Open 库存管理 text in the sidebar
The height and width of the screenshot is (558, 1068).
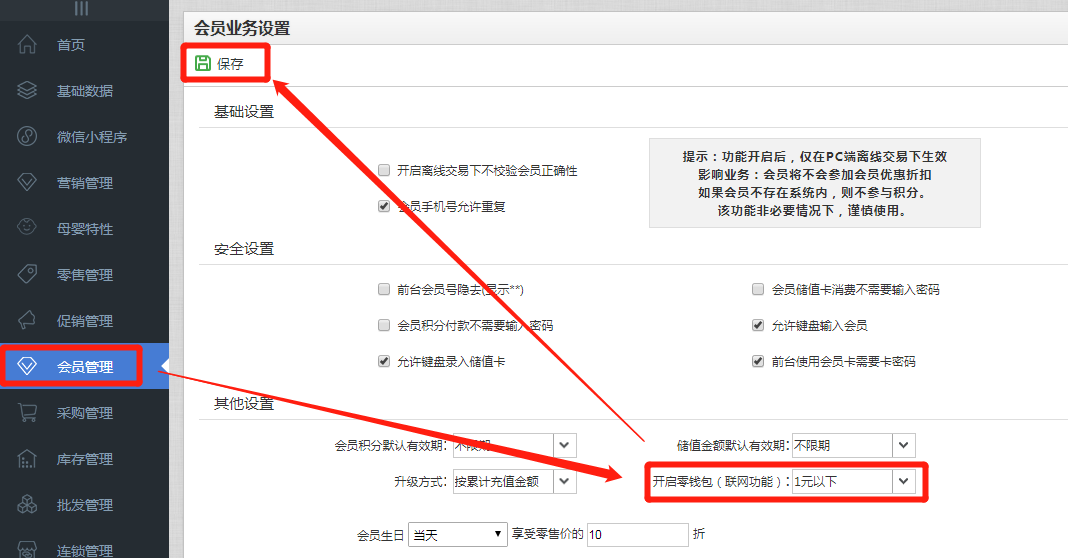pos(84,459)
